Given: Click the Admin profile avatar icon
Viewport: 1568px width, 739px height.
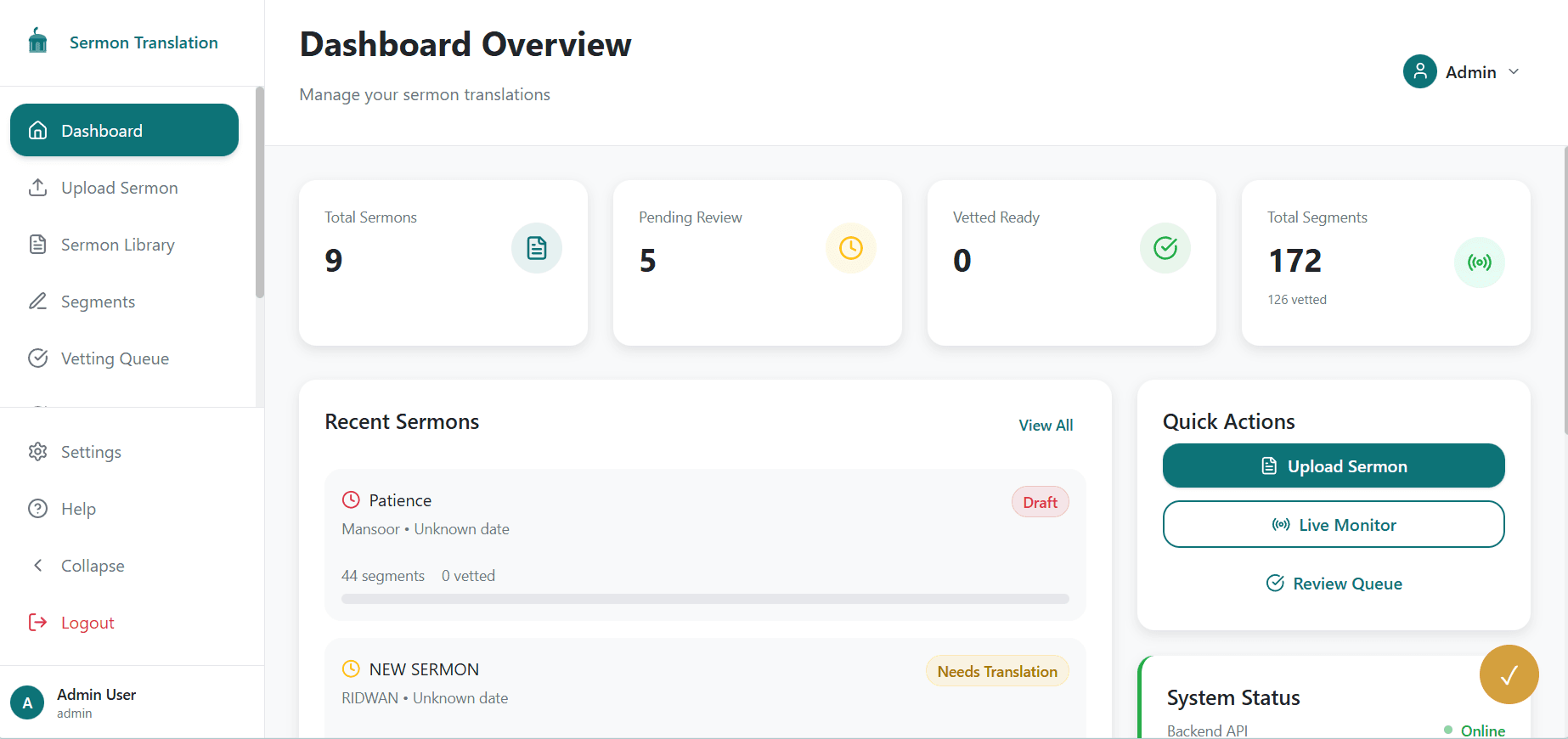Looking at the screenshot, I should [1419, 72].
